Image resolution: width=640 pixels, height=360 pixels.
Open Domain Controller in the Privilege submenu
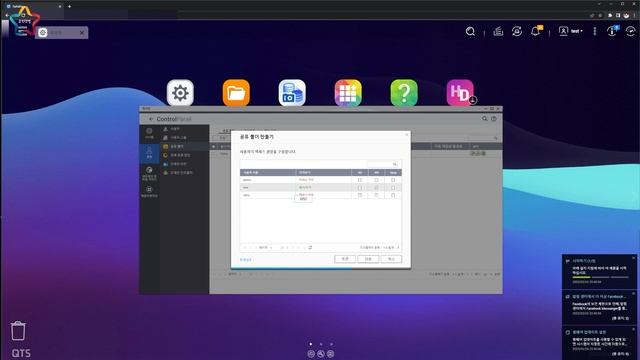(184, 173)
